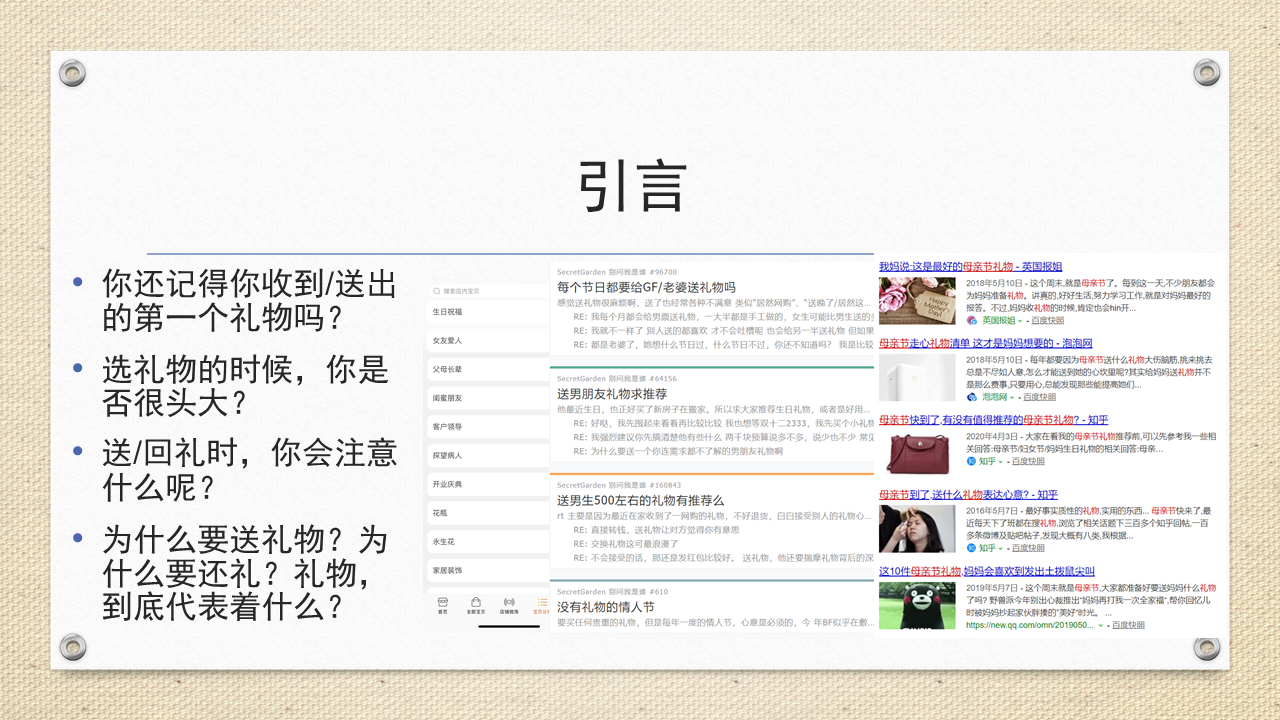1280x720 pixels.
Task: Click the 知乎 favicon under the red handbag result
Action: 972,461
